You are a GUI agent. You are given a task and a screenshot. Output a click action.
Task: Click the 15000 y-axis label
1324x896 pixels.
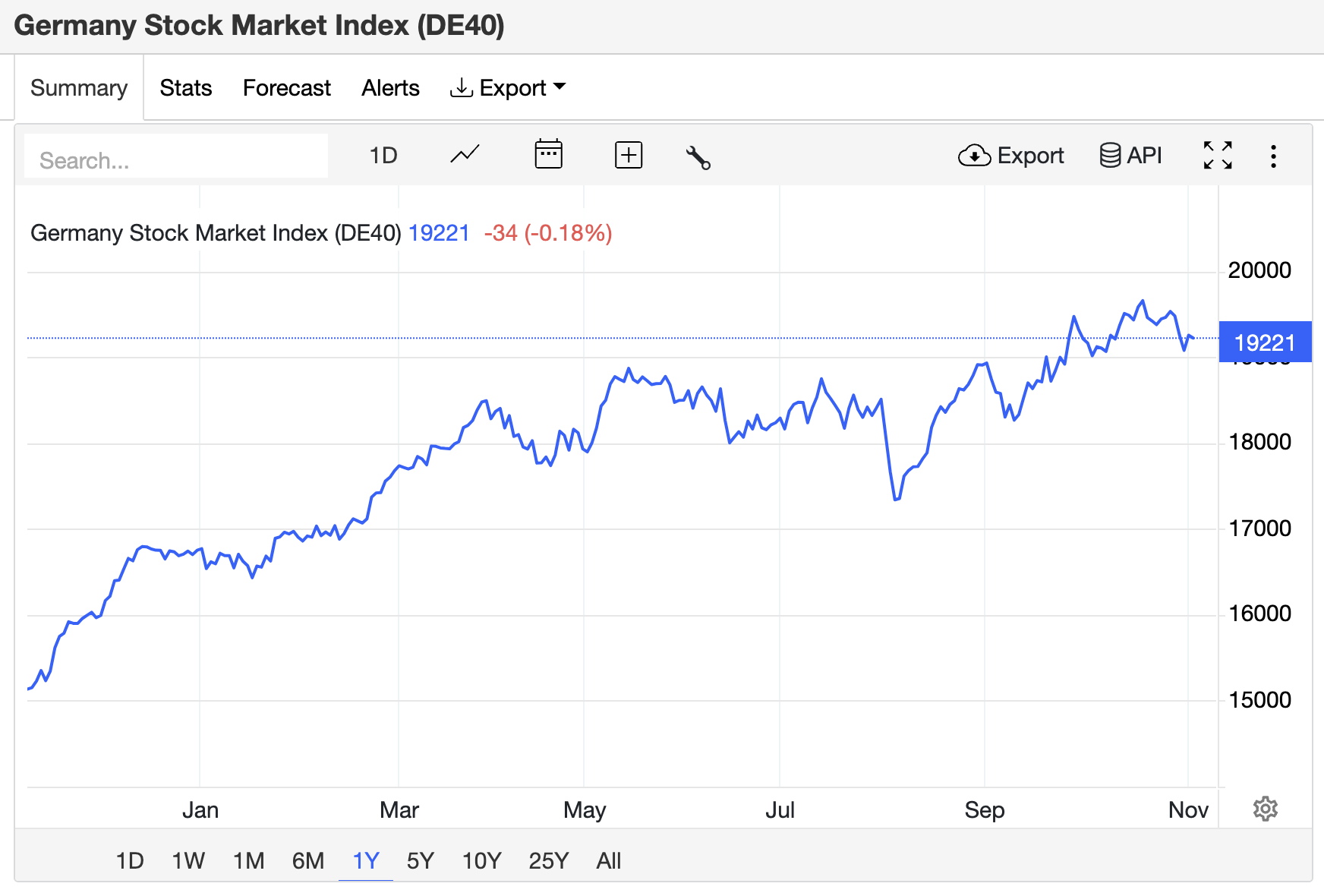(x=1259, y=700)
